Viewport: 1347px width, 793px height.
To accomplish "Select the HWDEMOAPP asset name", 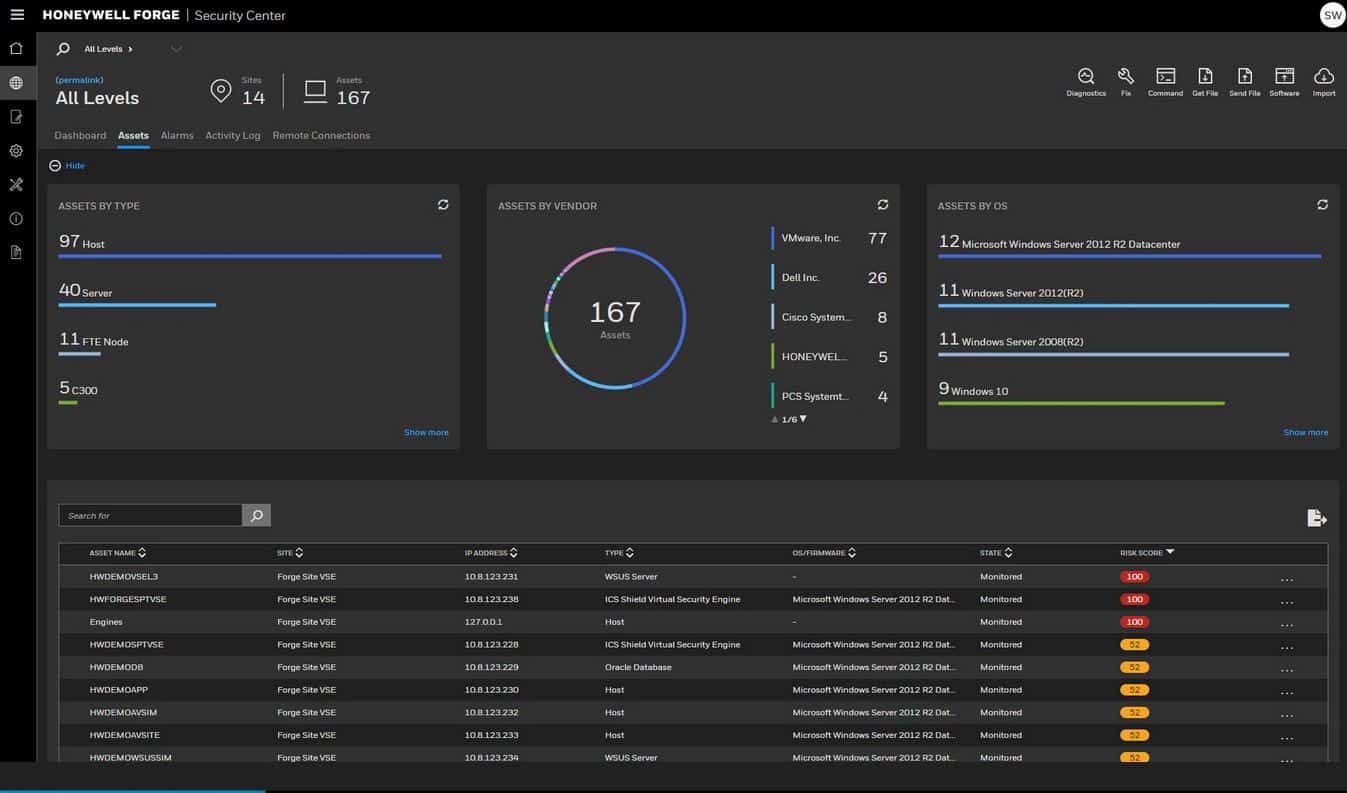I will point(119,690).
